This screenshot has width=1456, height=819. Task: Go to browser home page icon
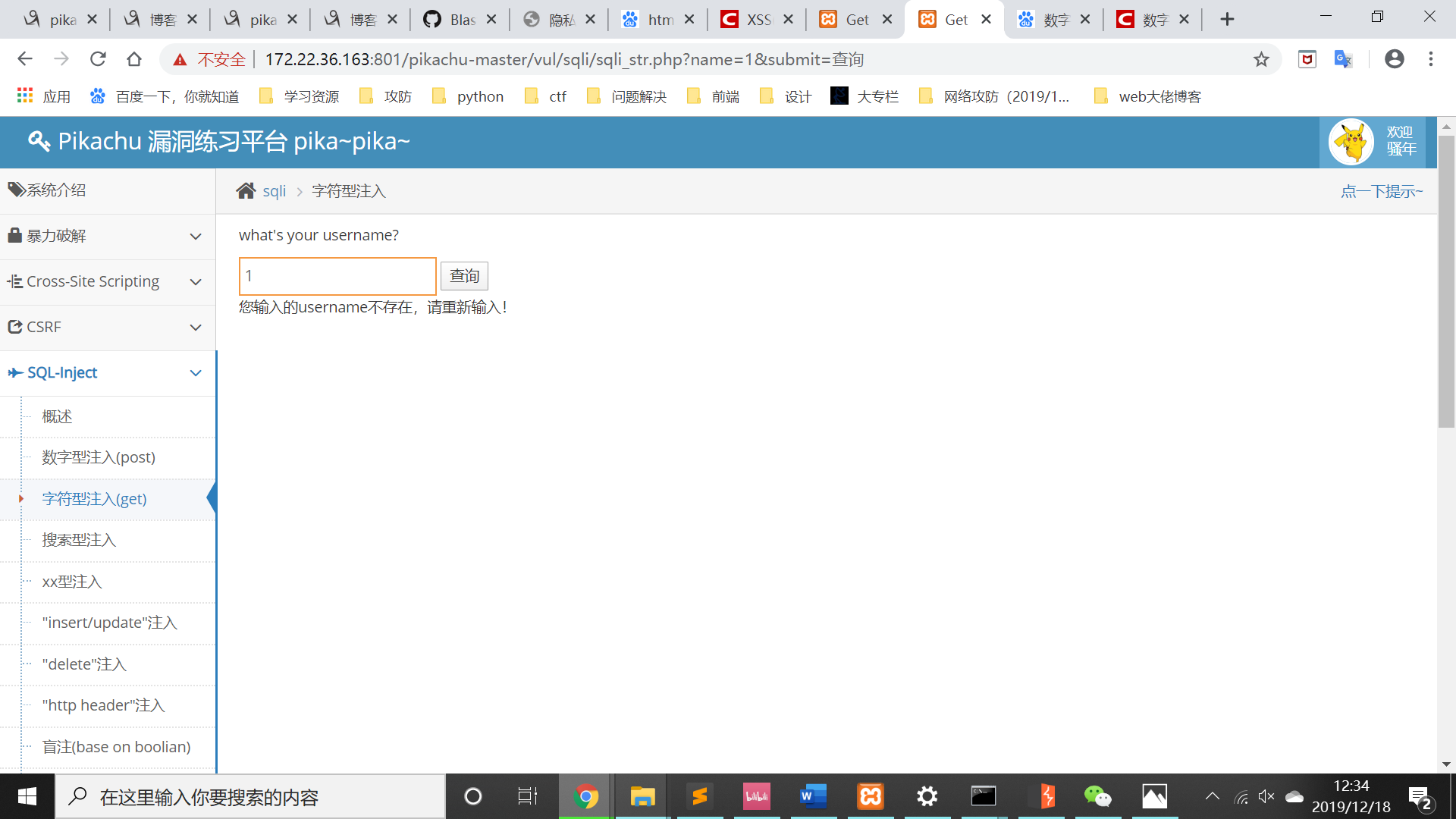[134, 59]
